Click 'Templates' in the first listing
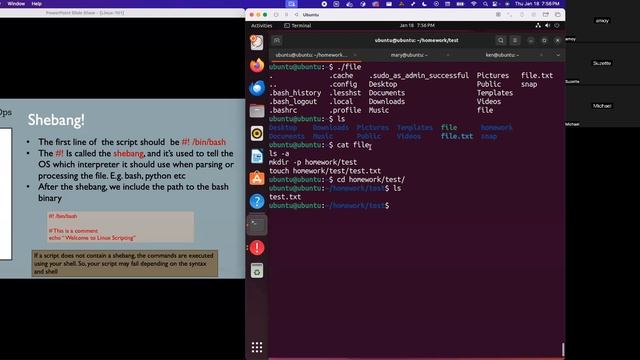 (x=495, y=93)
